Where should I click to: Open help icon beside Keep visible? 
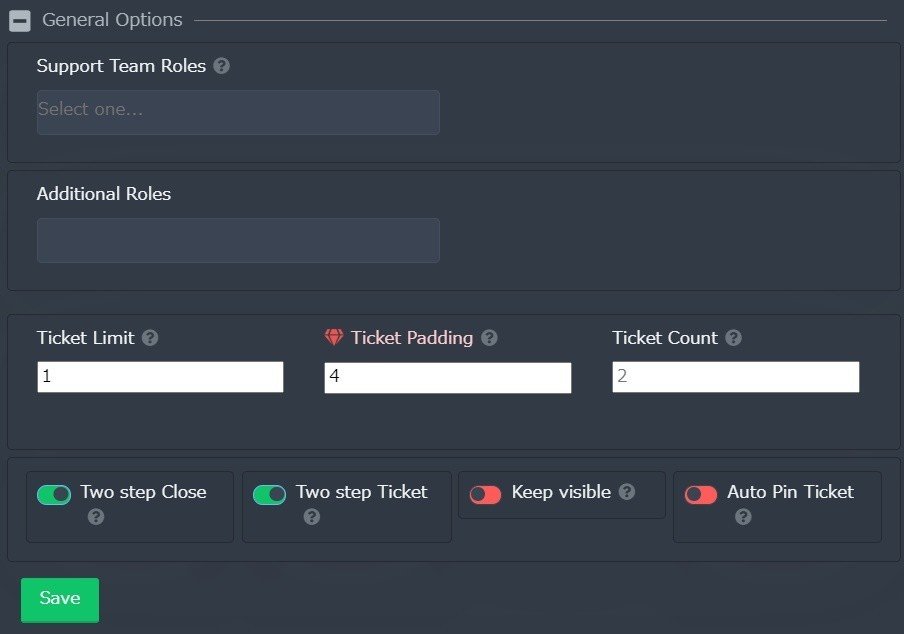click(627, 492)
